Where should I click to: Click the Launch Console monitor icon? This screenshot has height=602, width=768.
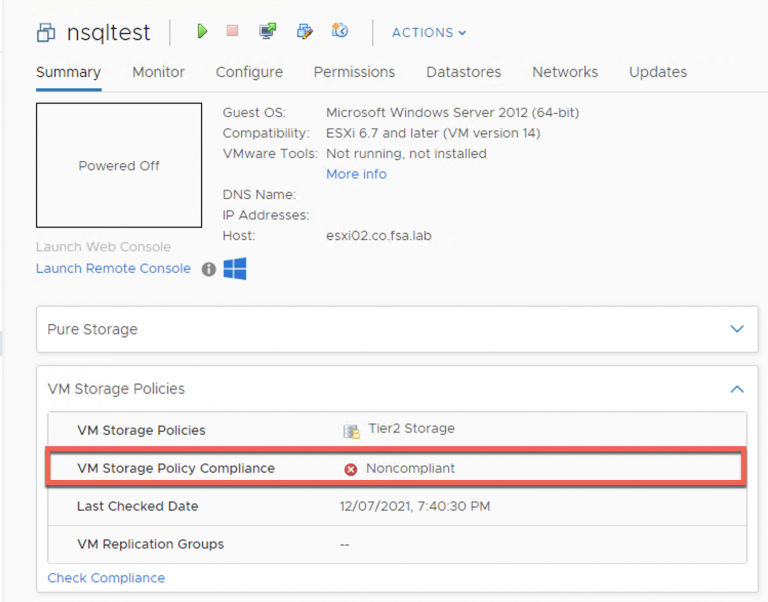[x=267, y=32]
